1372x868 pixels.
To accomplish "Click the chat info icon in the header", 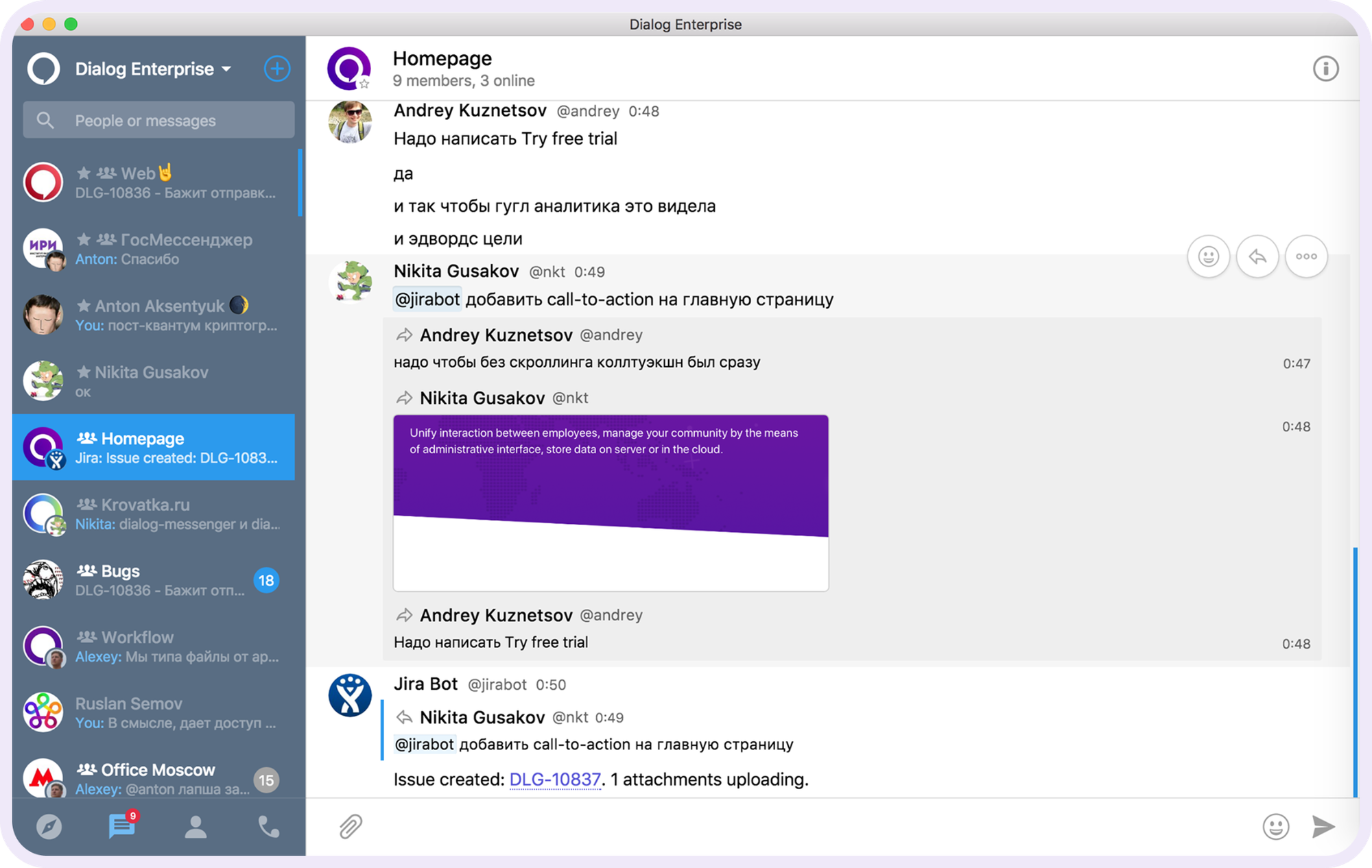I will coord(1325,69).
